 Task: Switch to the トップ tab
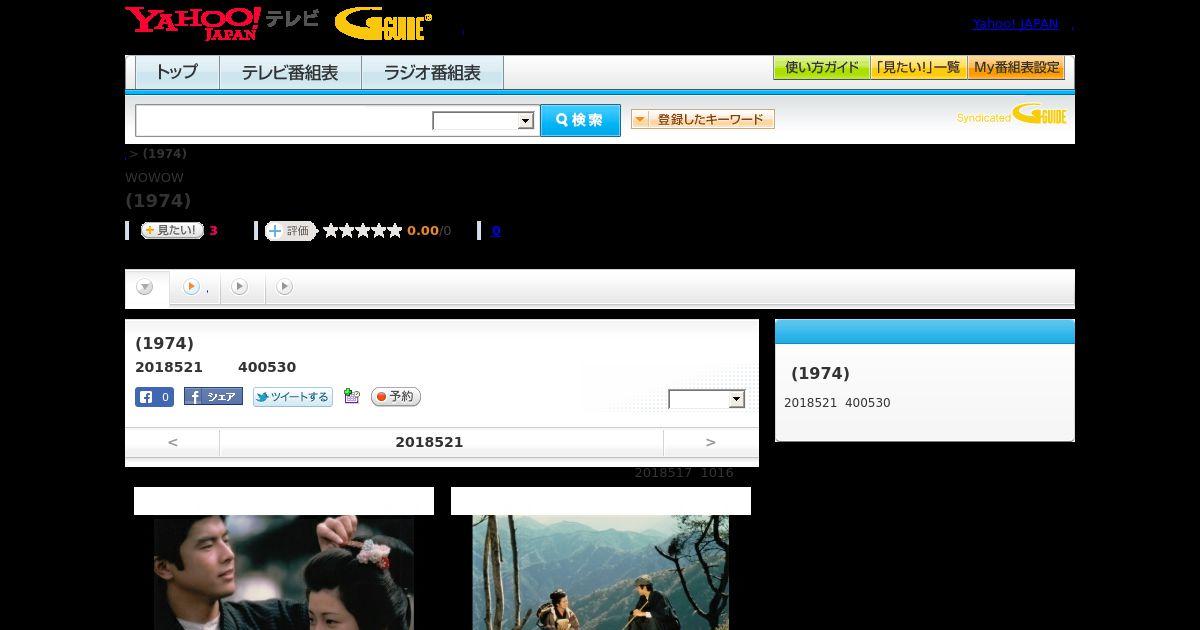[177, 73]
